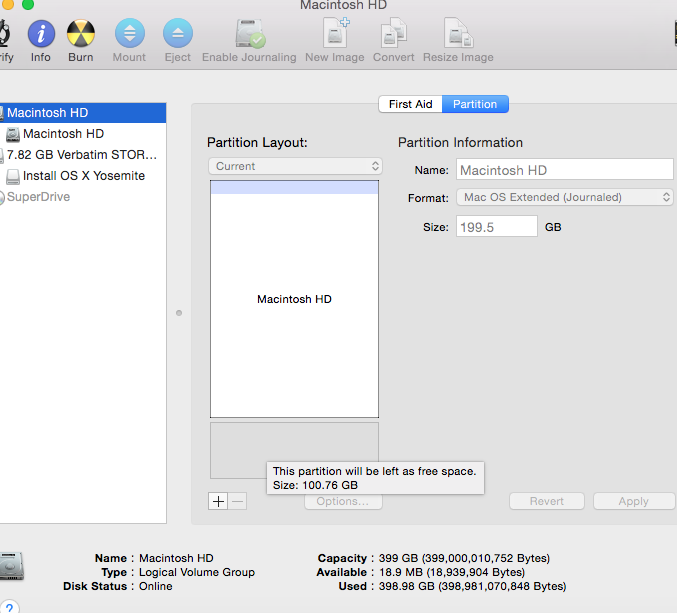Click the Size field showing 199.5
The height and width of the screenshot is (613, 677).
tap(497, 226)
